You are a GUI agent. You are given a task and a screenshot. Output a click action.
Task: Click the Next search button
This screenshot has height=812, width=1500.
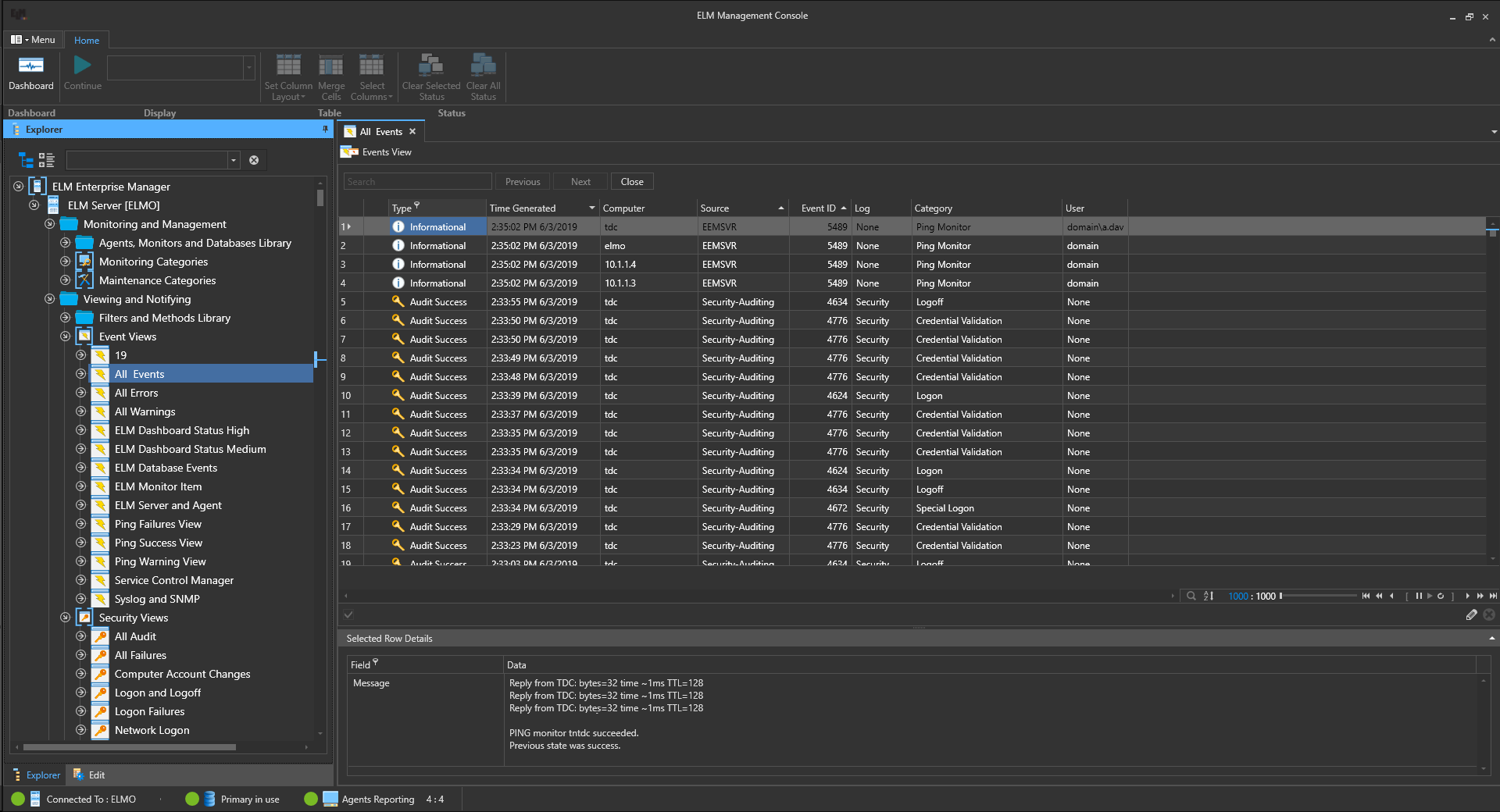[580, 182]
